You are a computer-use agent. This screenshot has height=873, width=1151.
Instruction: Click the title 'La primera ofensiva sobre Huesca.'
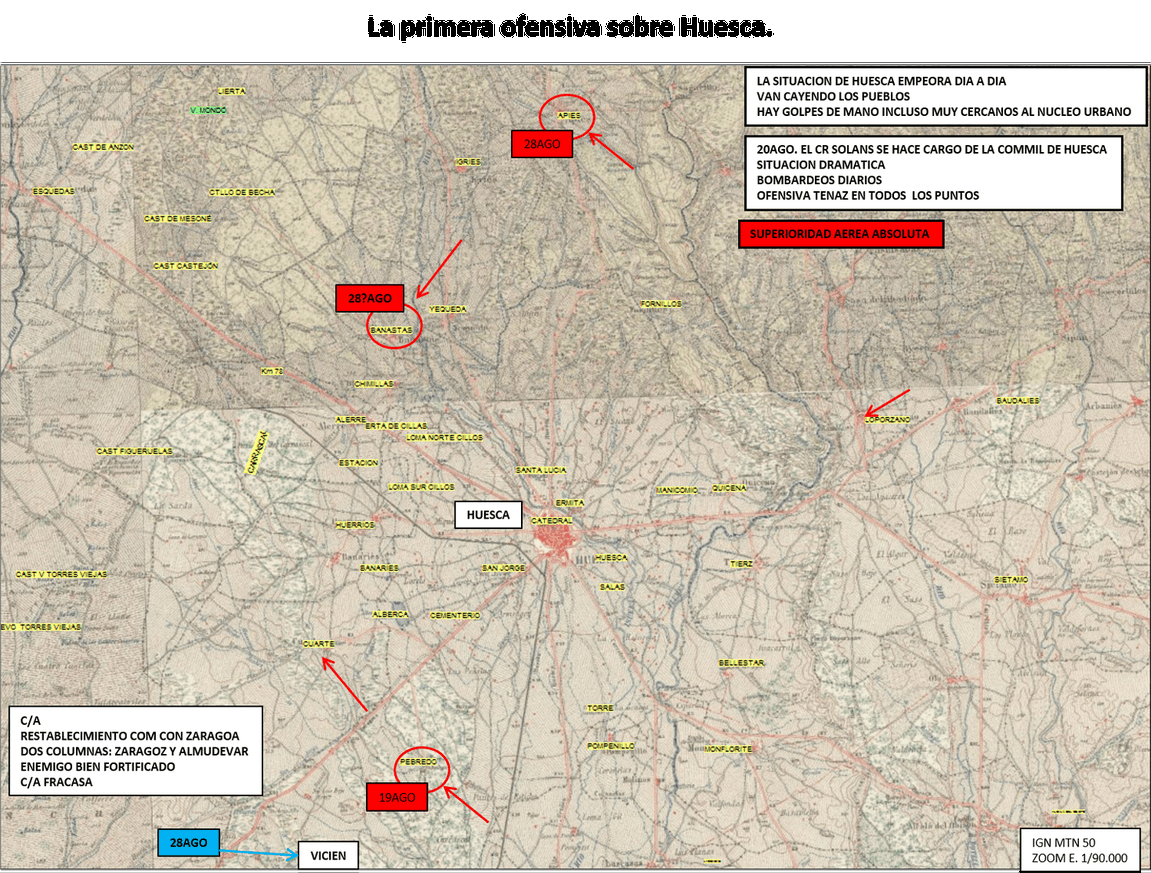(570, 27)
